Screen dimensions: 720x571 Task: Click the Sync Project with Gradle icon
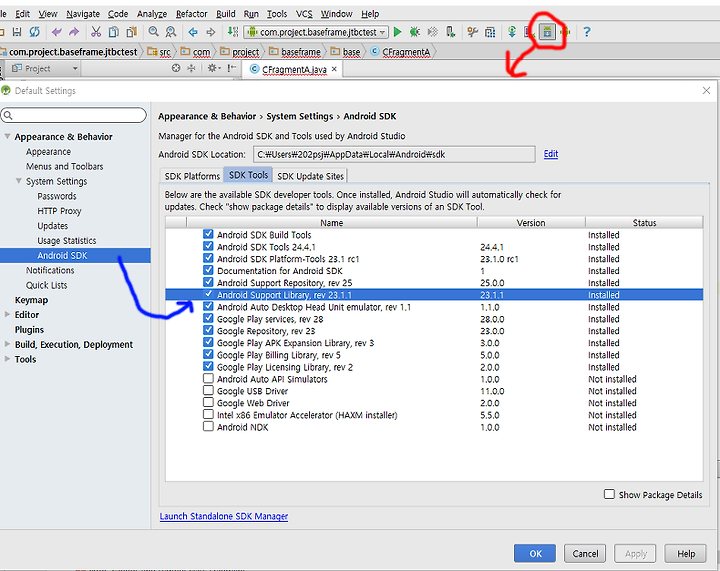click(512, 32)
